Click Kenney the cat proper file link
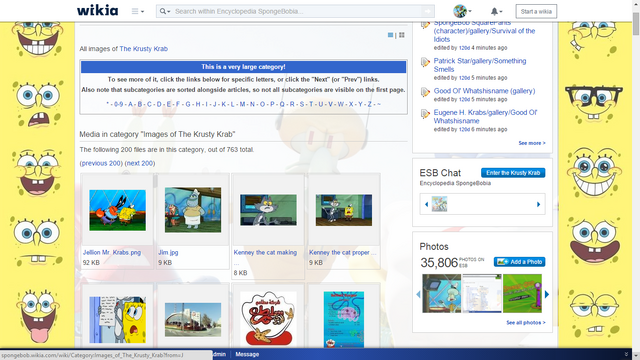This screenshot has width=640, height=360. click(342, 252)
